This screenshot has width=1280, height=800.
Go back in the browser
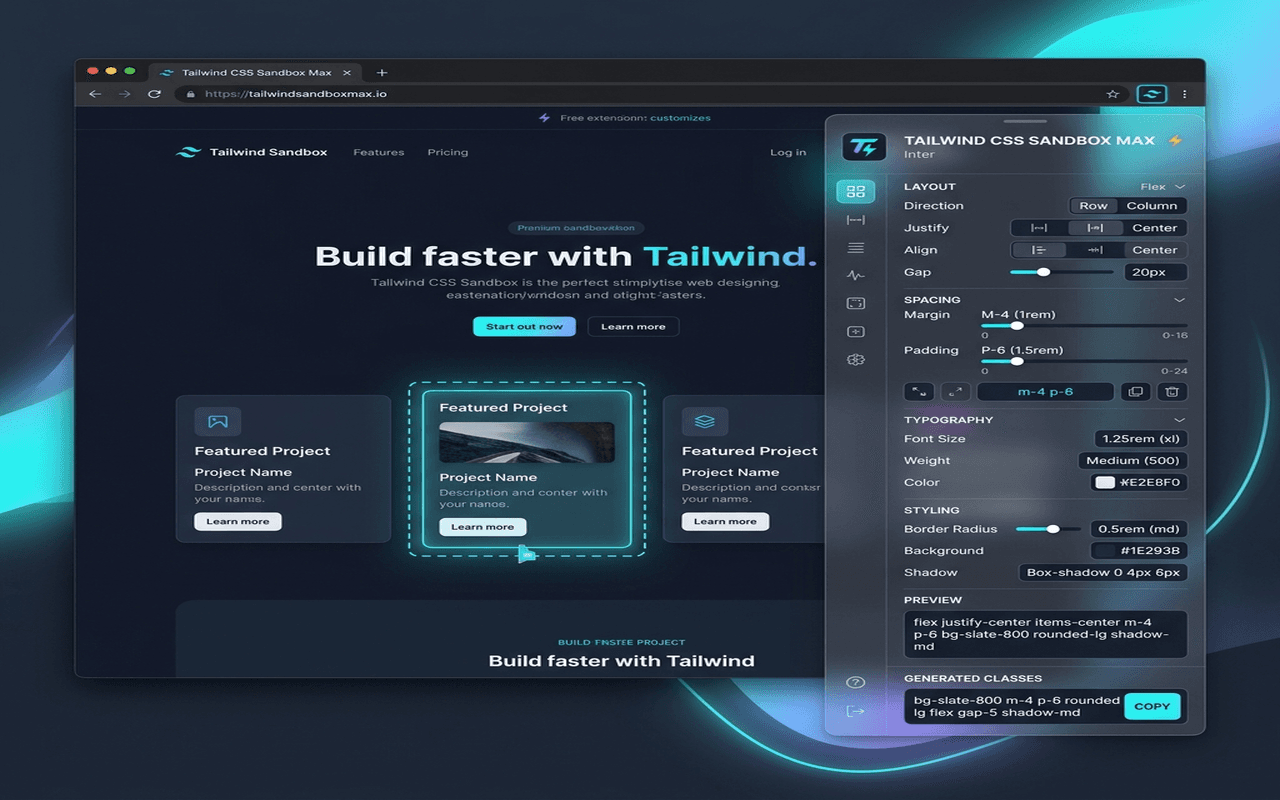(x=95, y=94)
